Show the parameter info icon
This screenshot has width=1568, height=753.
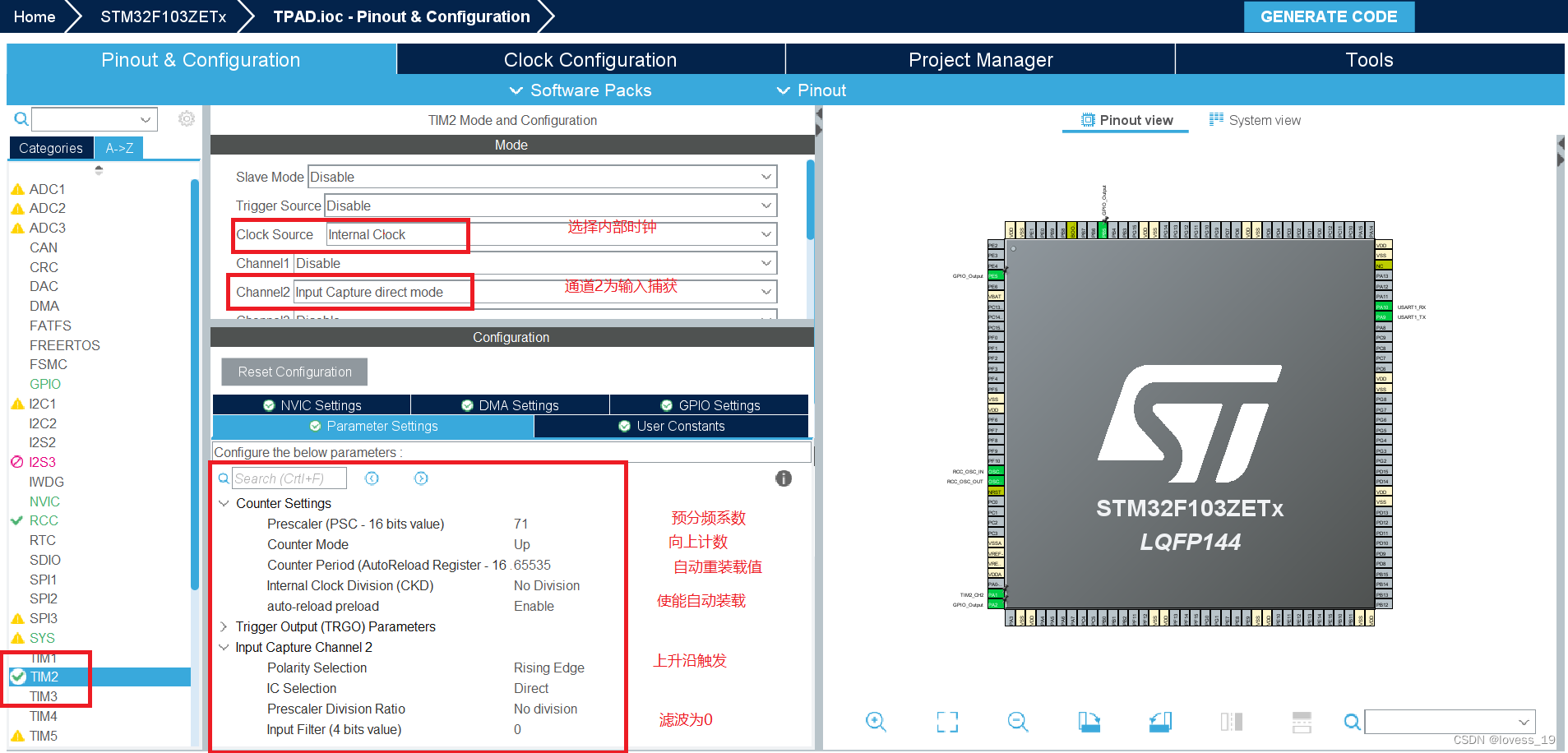tap(784, 478)
